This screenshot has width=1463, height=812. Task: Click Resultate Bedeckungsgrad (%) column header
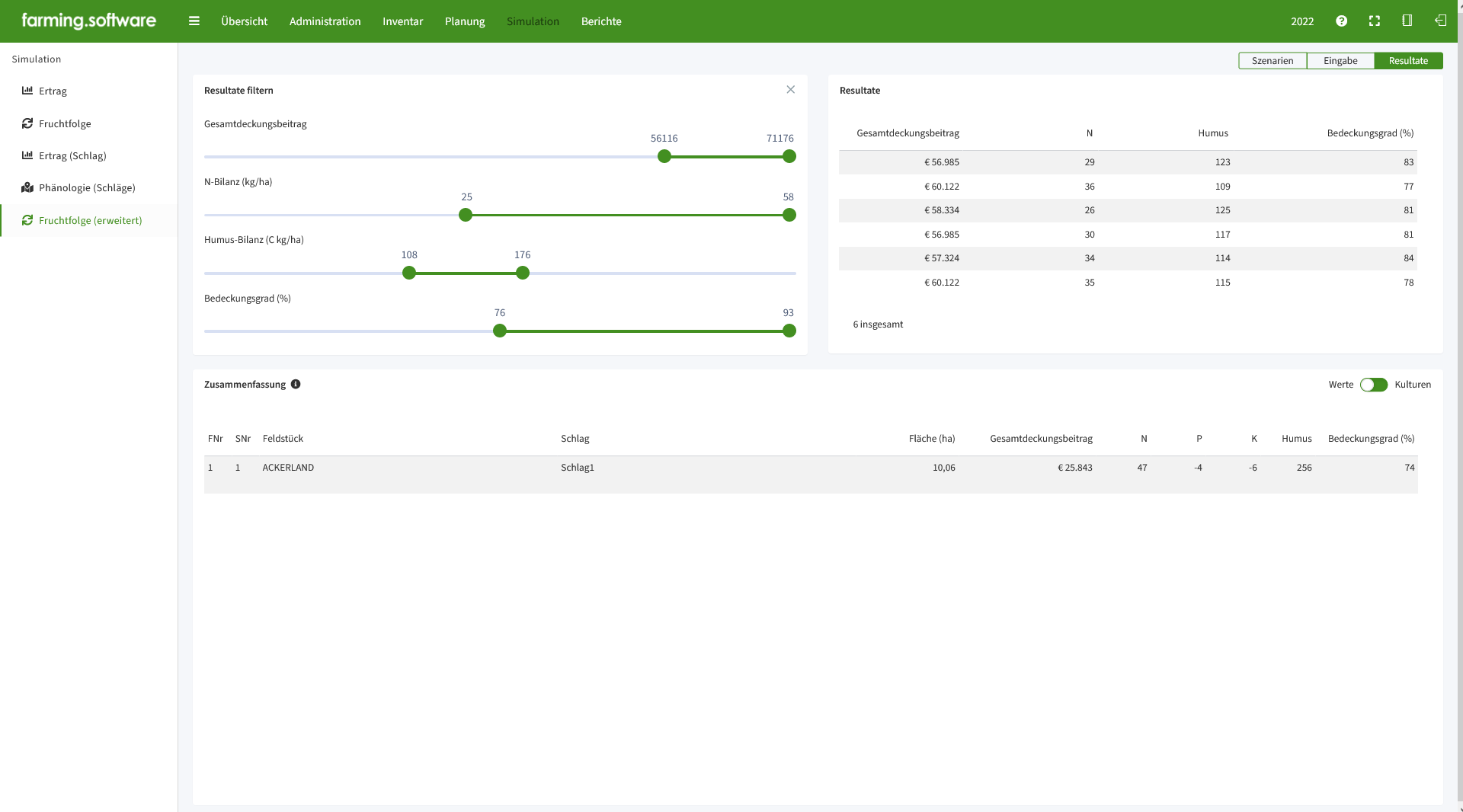coord(1370,133)
